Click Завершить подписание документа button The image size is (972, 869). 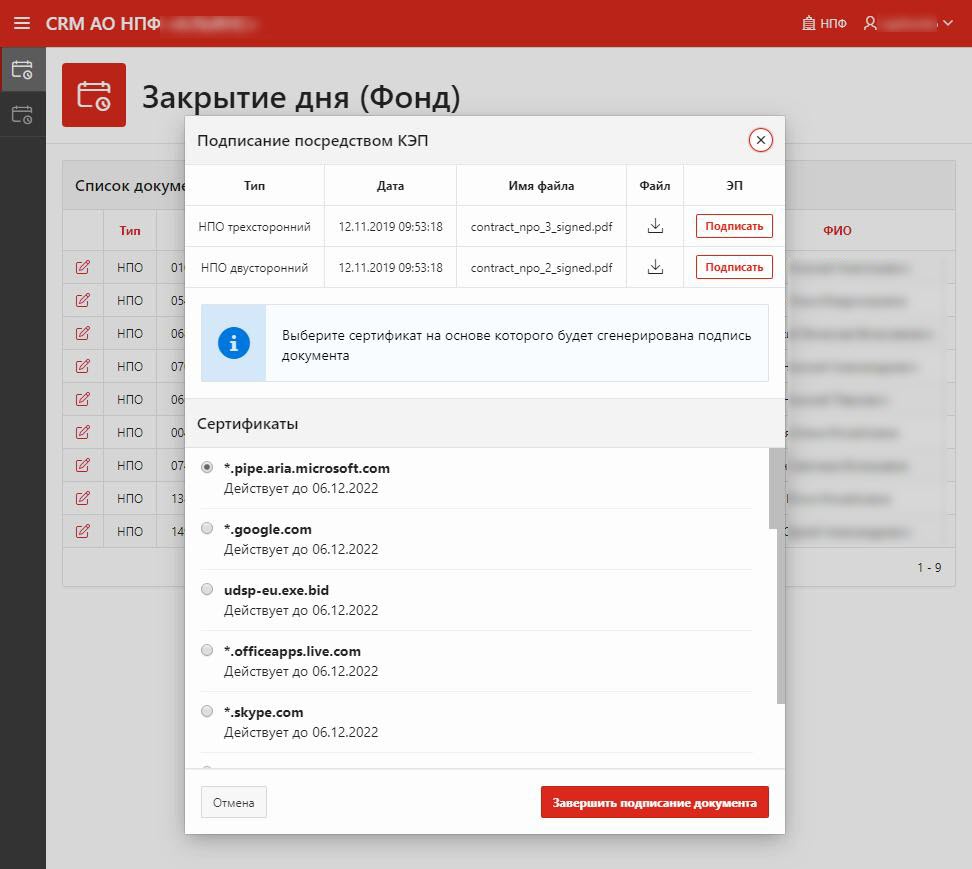click(655, 802)
